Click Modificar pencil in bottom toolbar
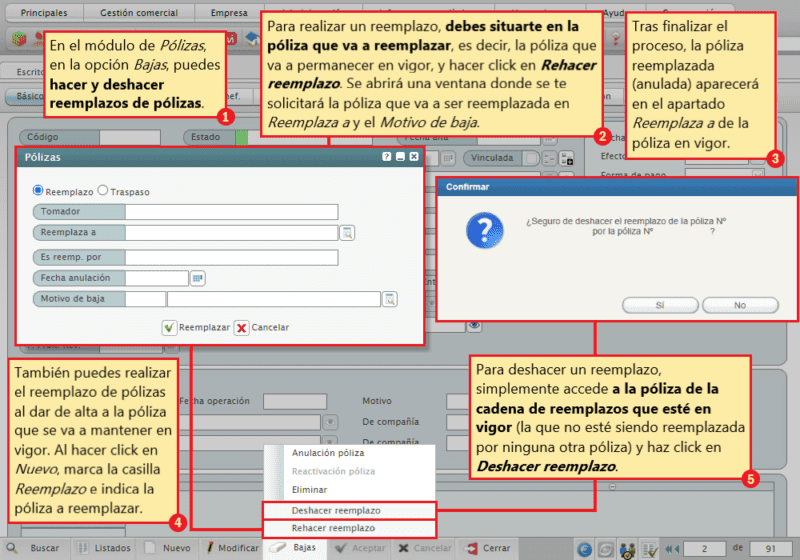Viewport: 800px width, 560px height. [x=231, y=548]
